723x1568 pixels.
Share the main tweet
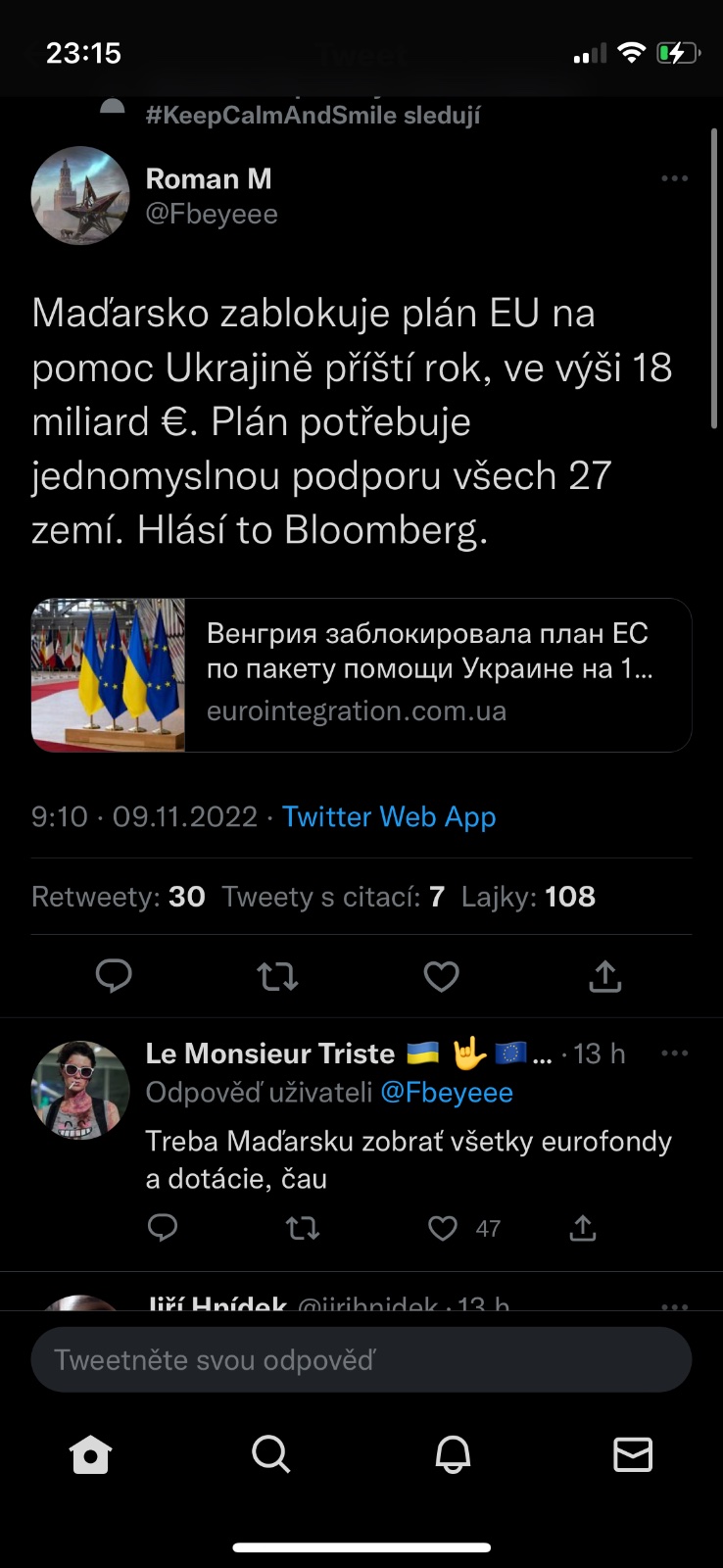coord(605,976)
